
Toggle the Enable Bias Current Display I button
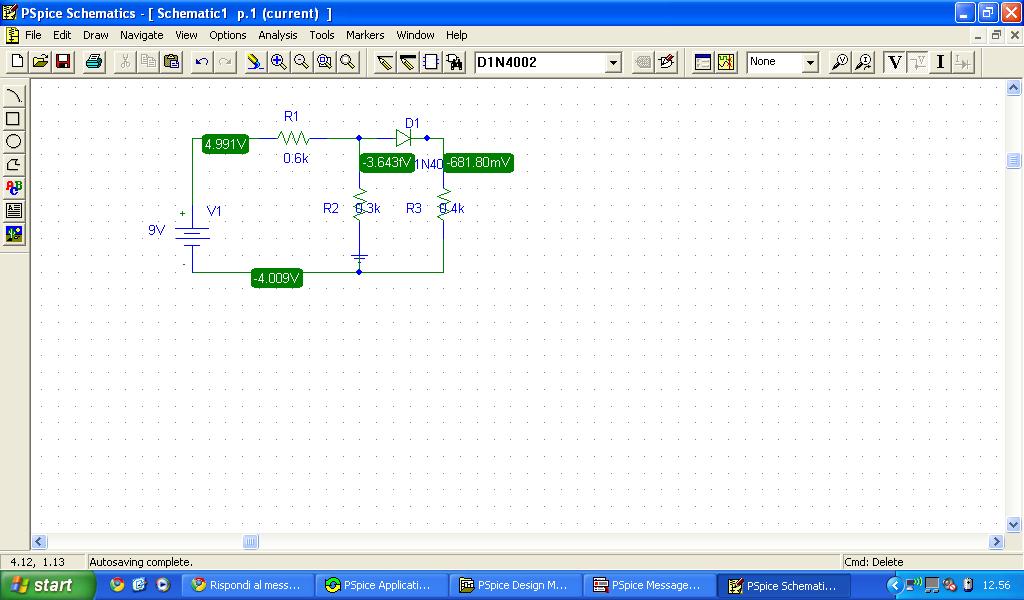click(940, 62)
